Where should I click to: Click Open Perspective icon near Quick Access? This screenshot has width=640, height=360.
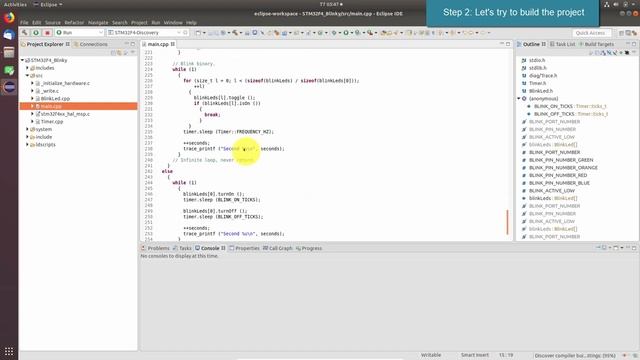[x=622, y=33]
